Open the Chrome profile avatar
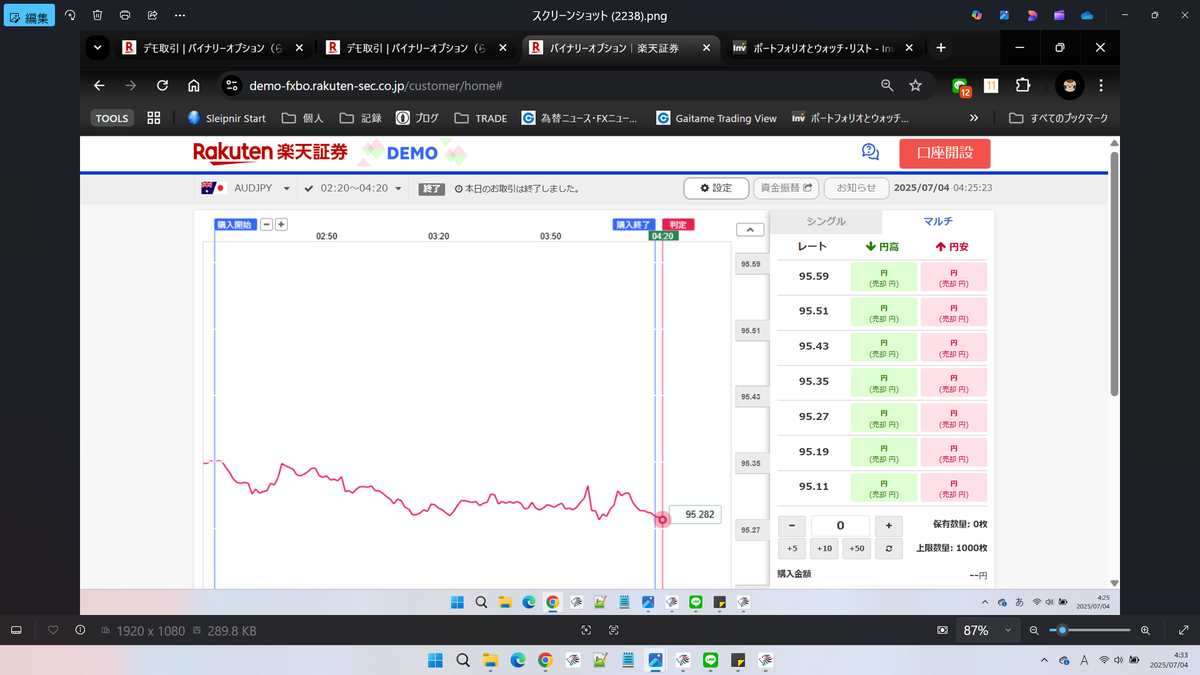 1069,86
